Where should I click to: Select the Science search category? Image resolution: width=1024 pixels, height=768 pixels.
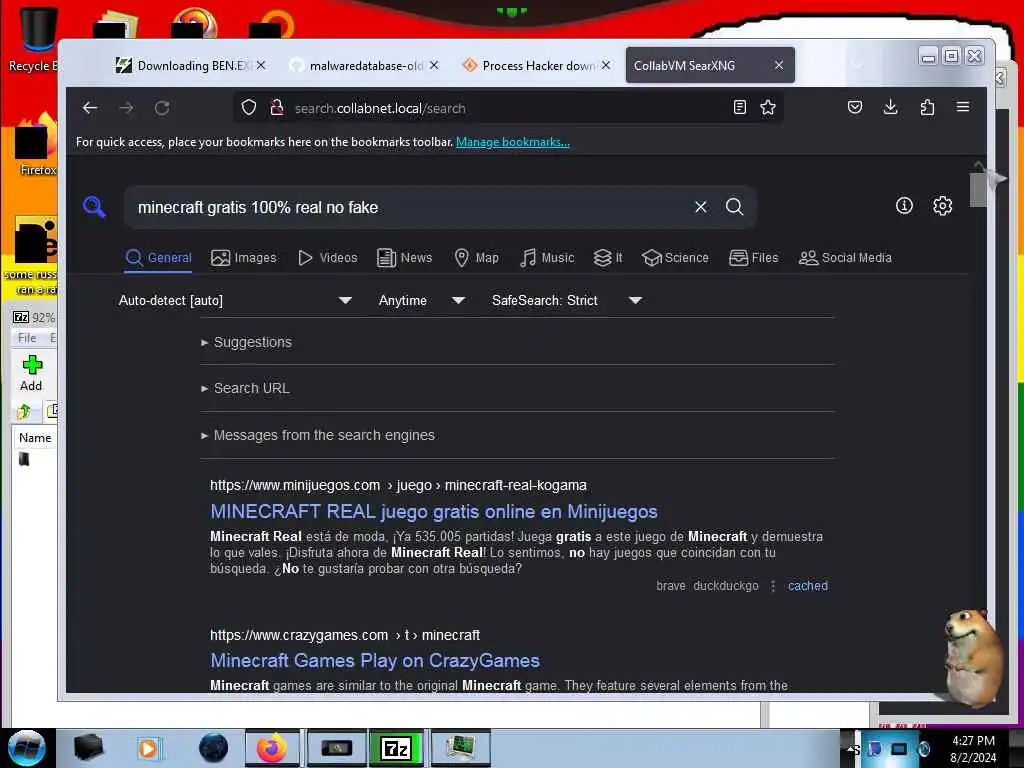pos(675,258)
